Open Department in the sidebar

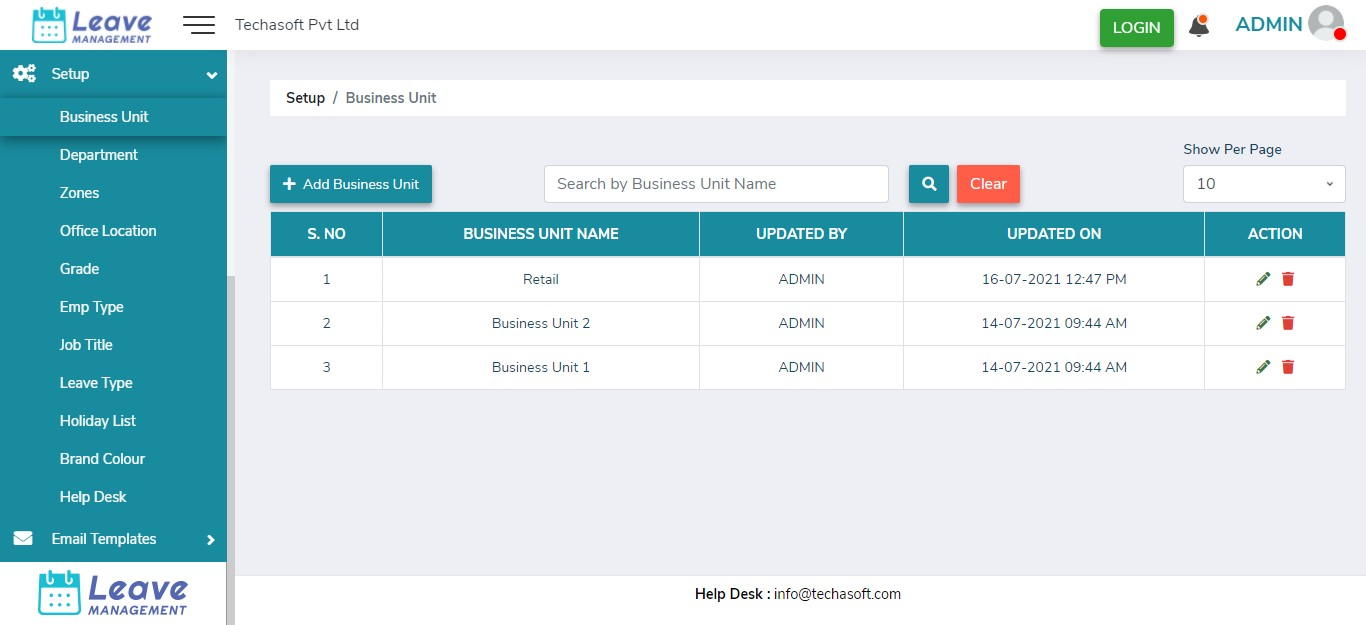[99, 155]
